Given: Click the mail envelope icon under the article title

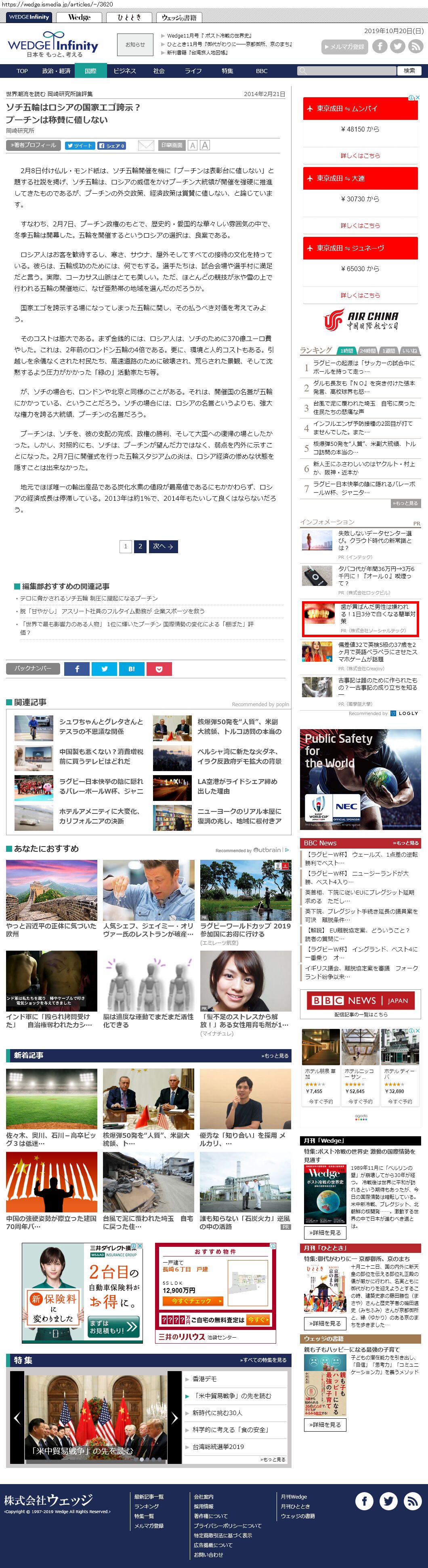Looking at the screenshot, I should pyautogui.click(x=145, y=146).
